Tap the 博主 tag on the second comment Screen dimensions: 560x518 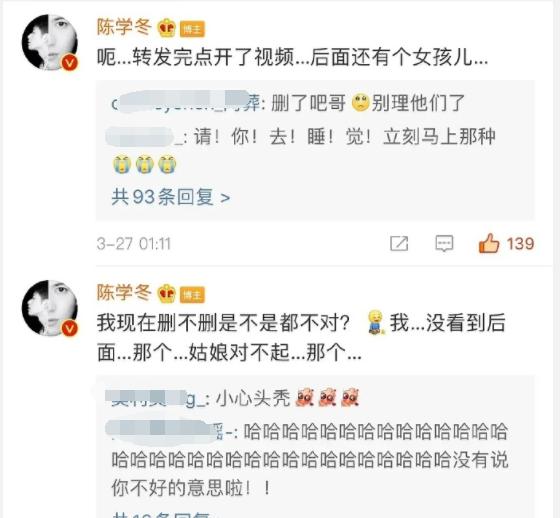(192, 295)
